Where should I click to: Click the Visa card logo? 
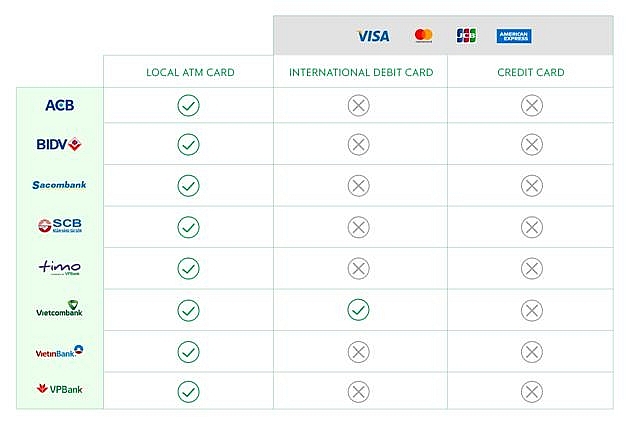coord(373,36)
